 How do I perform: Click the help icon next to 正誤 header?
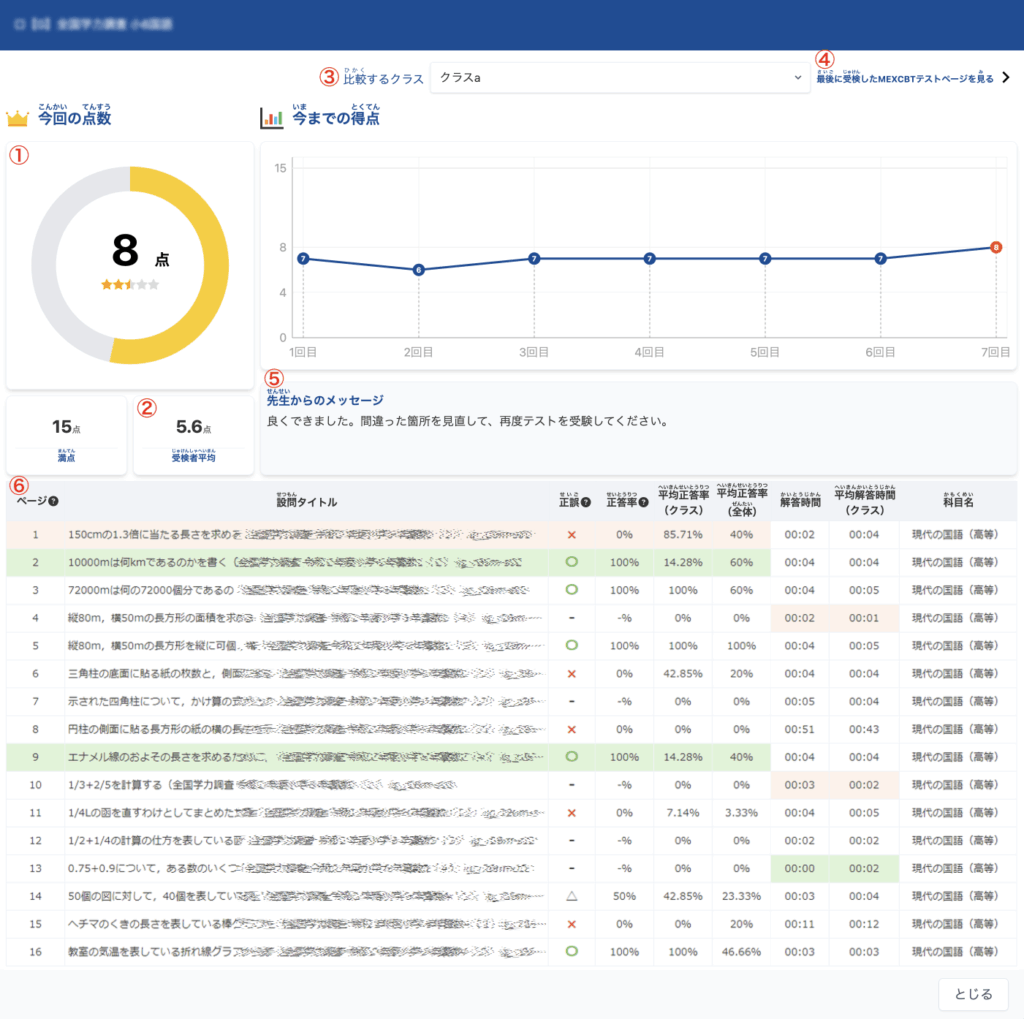(x=587, y=502)
